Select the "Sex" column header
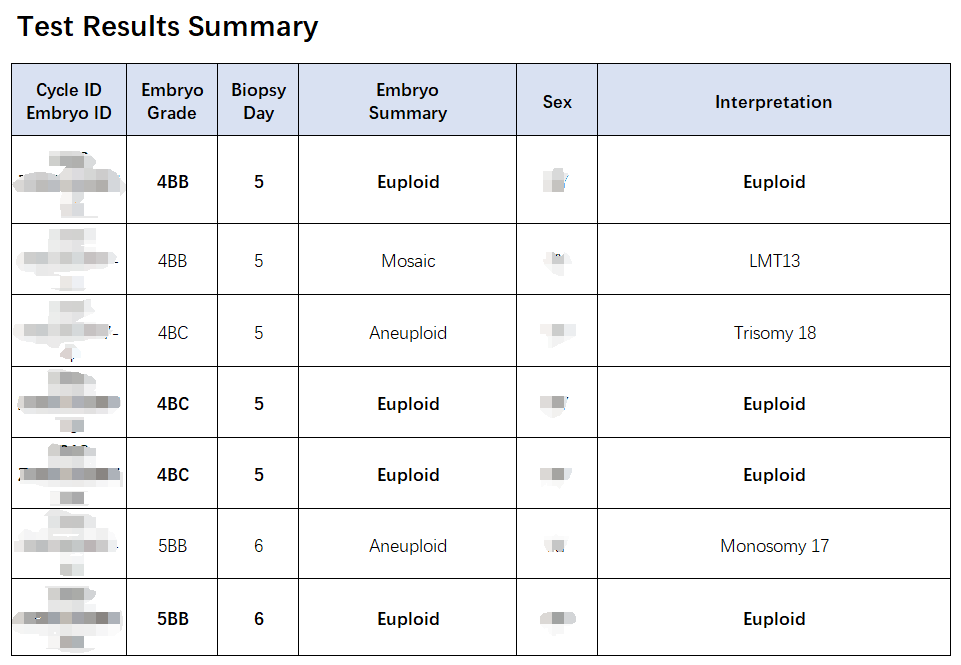Screen dimensions: 961x665 (557, 102)
